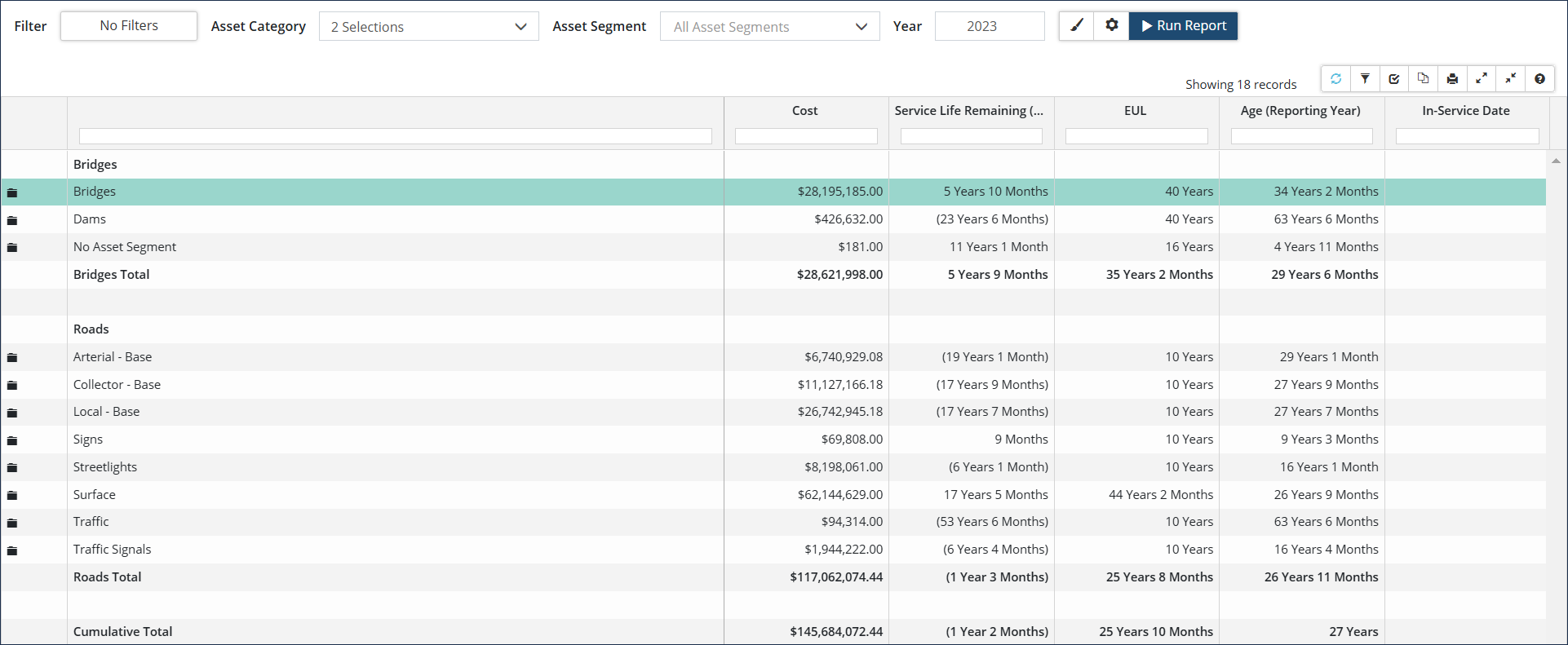Open the Asset Segment dropdown
The image size is (1568, 645).
[x=769, y=27]
